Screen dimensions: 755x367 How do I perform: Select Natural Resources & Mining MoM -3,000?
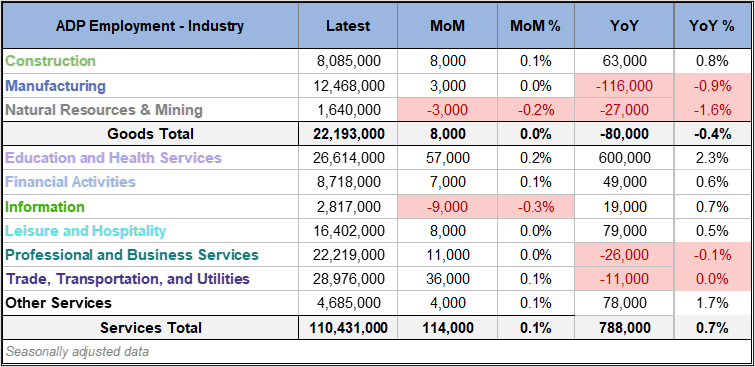click(x=447, y=110)
